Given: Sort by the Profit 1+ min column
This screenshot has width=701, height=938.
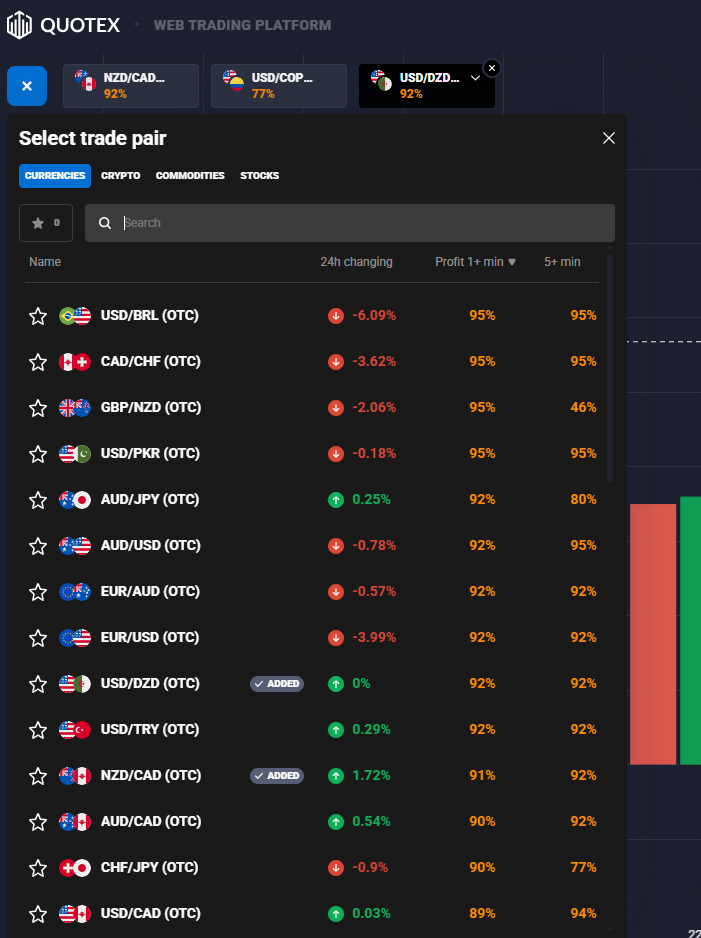Looking at the screenshot, I should pos(475,262).
